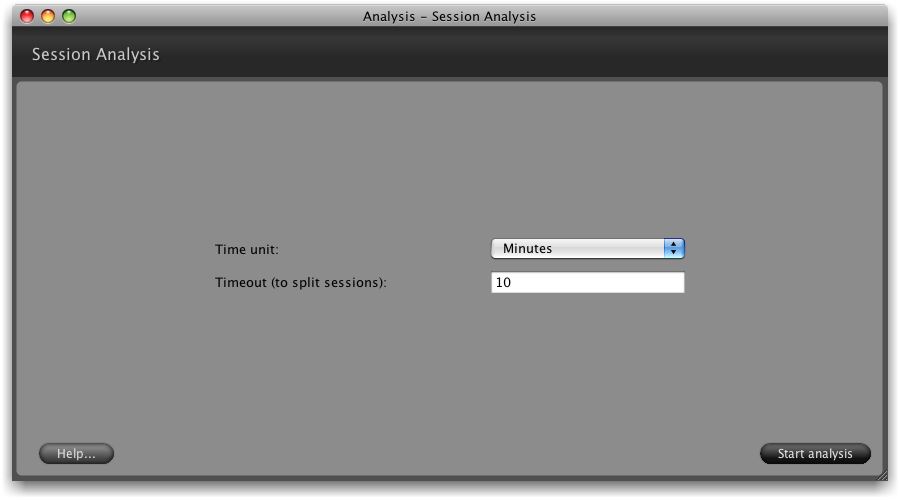Minimize the window with the yellow button

48,16
